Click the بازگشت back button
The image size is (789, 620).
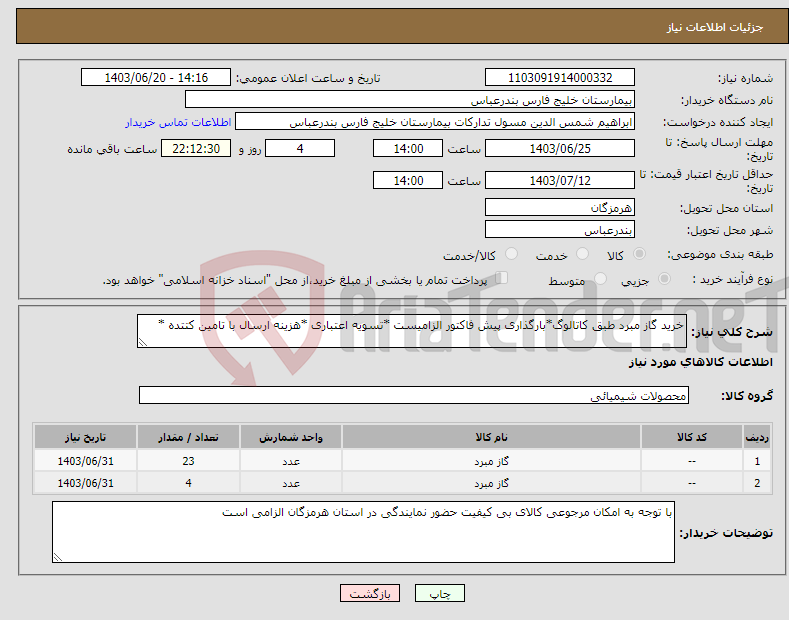click(370, 593)
